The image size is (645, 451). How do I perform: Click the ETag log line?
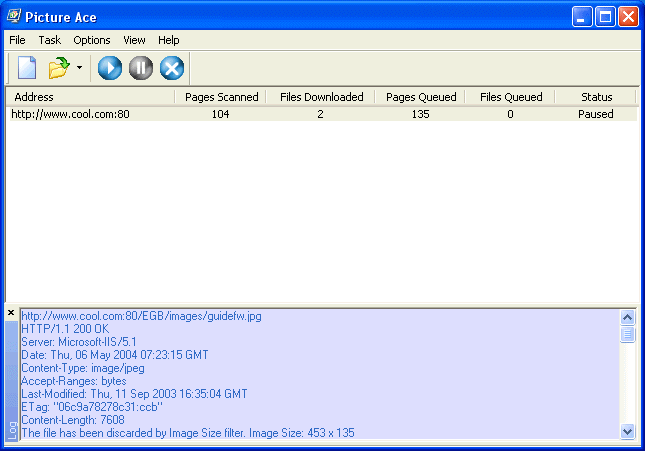pos(92,407)
